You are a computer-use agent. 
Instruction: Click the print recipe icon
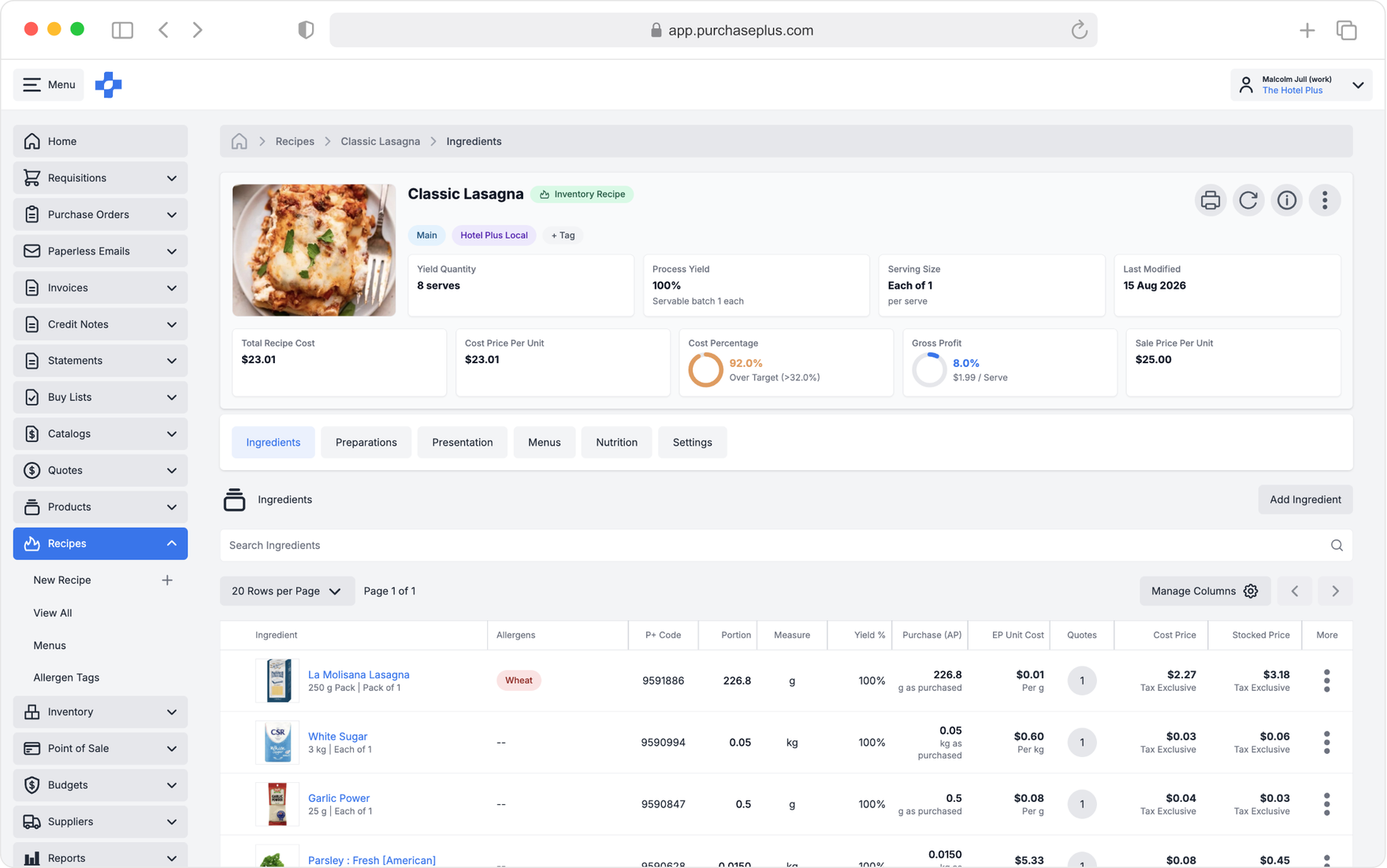tap(1210, 200)
